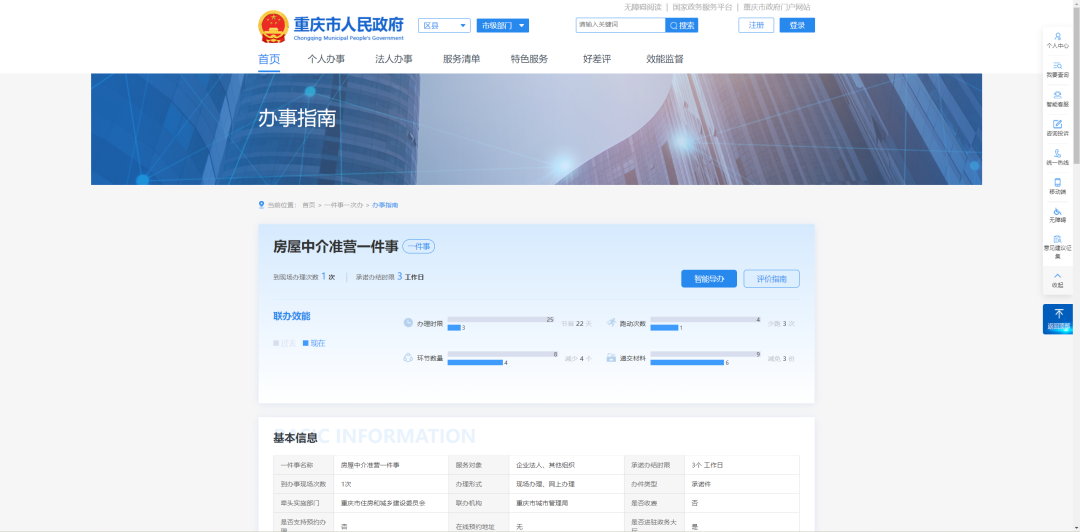Click breadcrumb link 一件事一次办
This screenshot has height=532, width=1080.
pos(344,205)
